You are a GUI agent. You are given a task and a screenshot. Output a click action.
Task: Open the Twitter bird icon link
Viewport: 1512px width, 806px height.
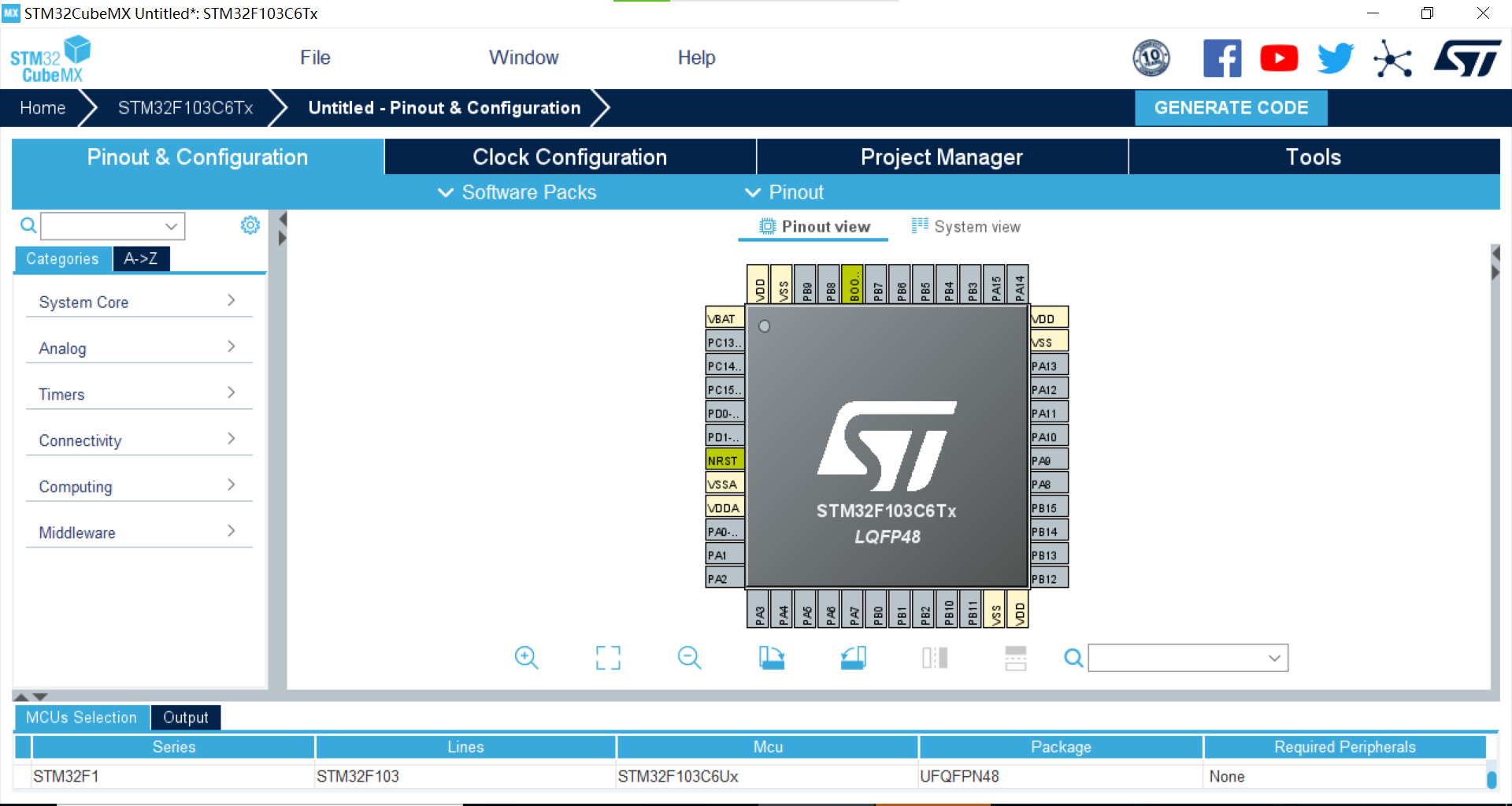pyautogui.click(x=1336, y=58)
